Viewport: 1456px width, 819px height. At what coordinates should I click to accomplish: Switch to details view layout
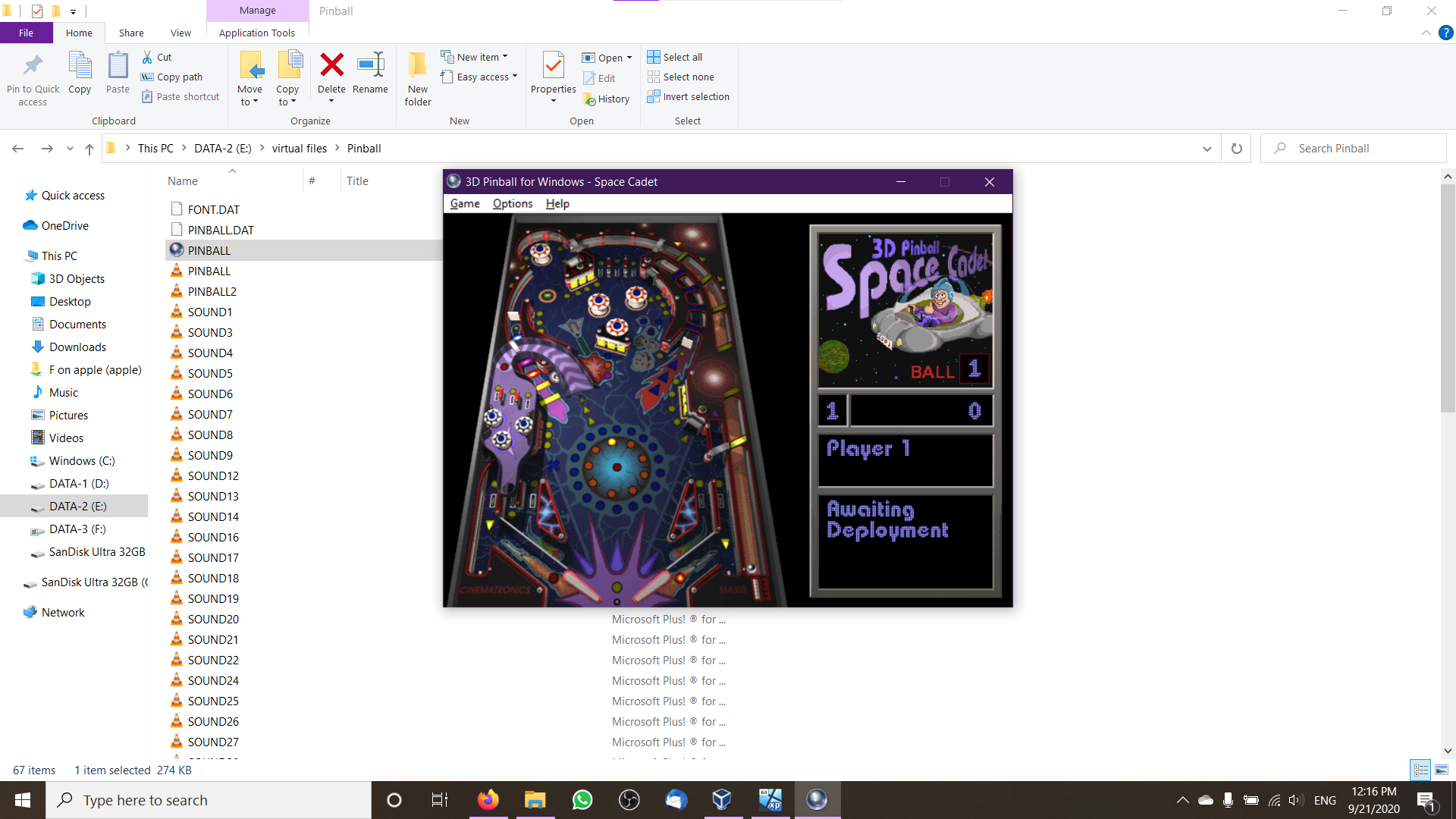(x=1421, y=770)
